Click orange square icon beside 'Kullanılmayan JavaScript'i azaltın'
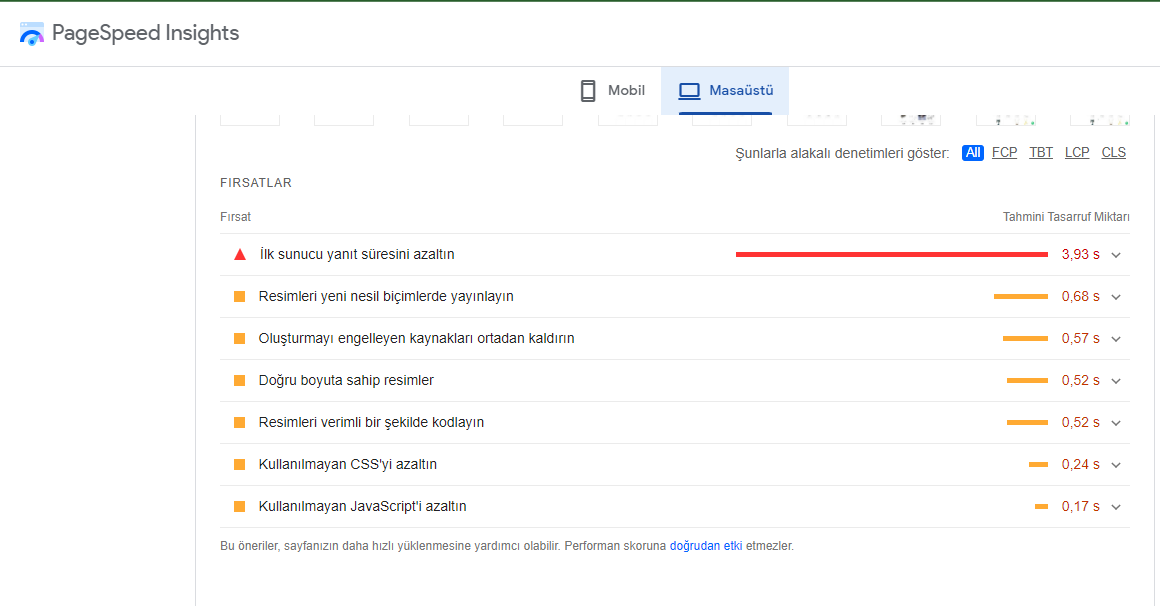 point(240,507)
